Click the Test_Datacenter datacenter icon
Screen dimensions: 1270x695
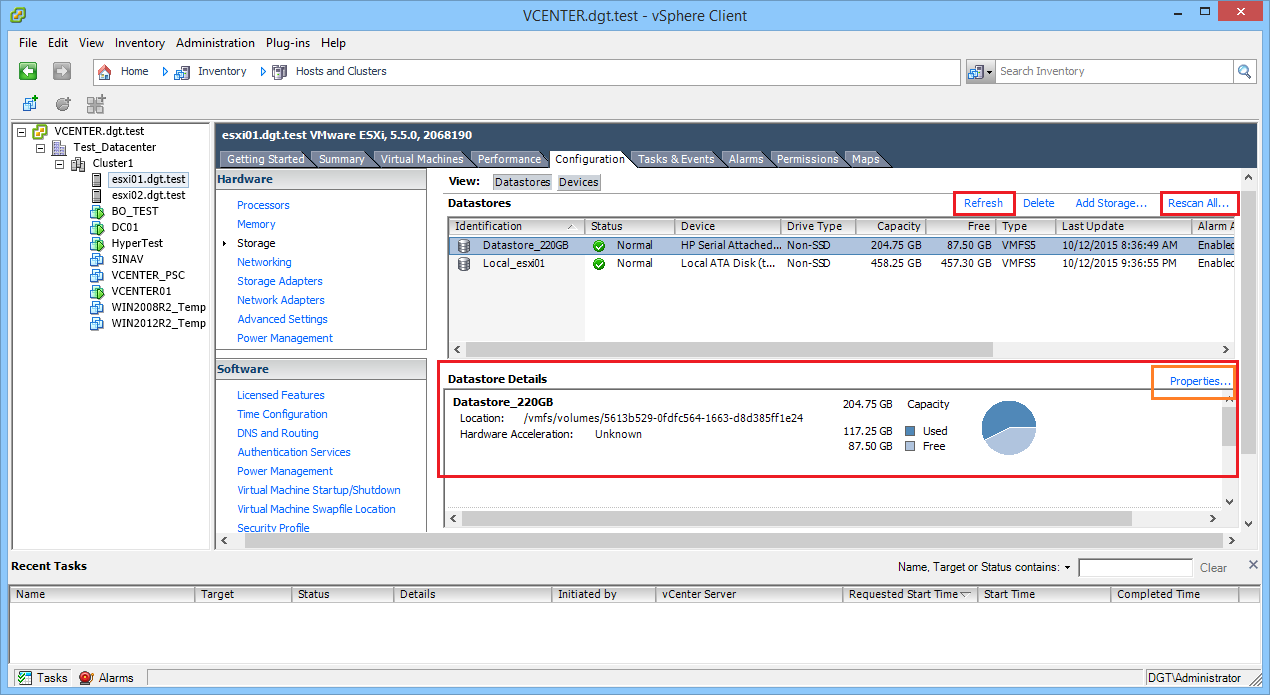point(60,147)
